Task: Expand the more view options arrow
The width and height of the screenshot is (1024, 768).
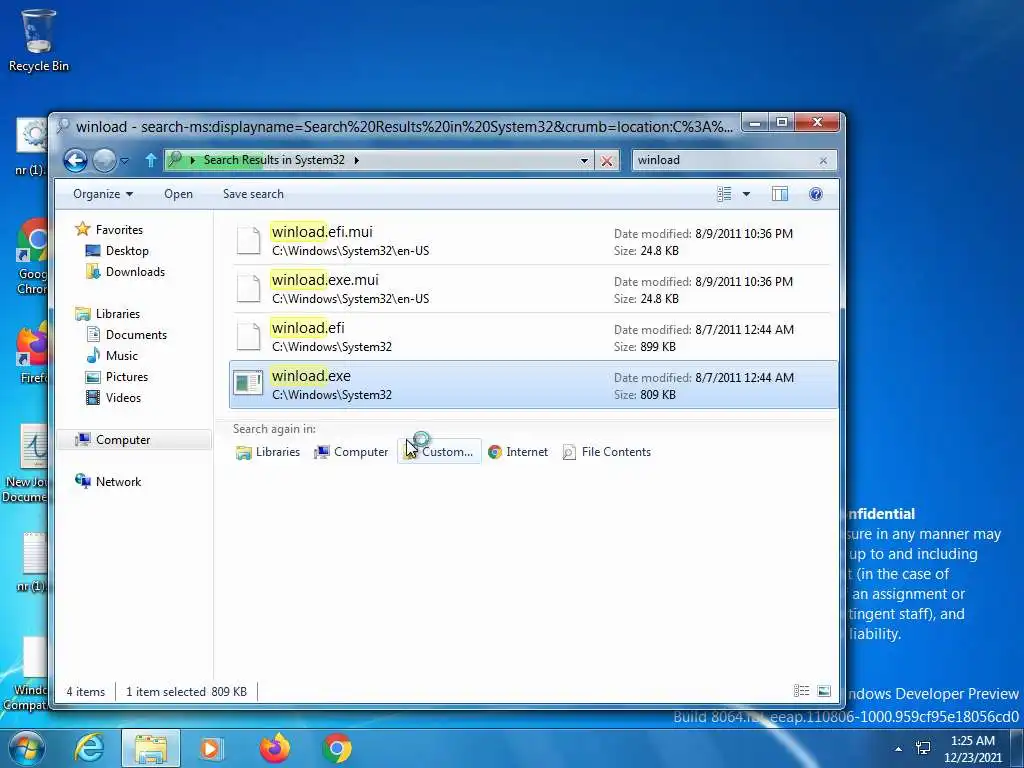Action: point(746,194)
